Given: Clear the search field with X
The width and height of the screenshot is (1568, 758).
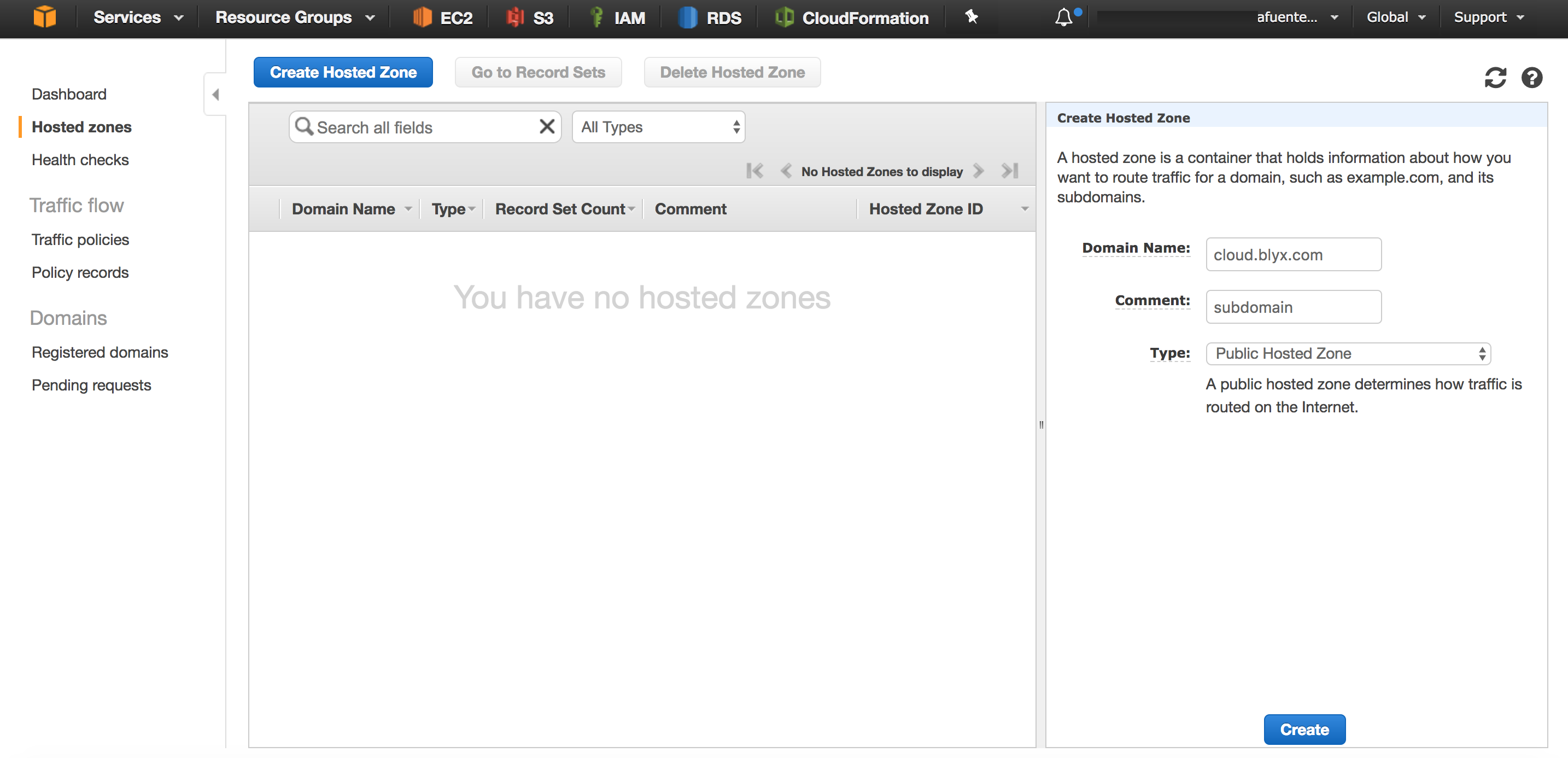Looking at the screenshot, I should [x=547, y=127].
